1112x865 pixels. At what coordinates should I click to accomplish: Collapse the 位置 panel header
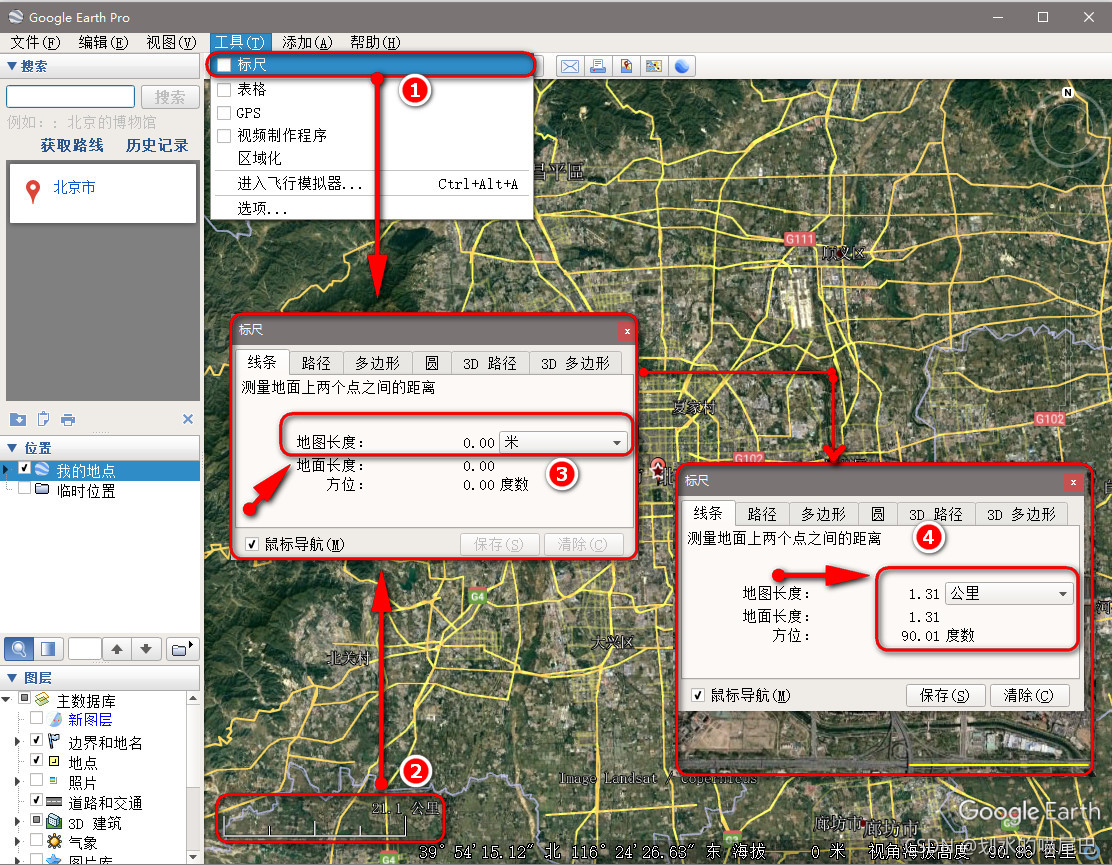(12, 447)
